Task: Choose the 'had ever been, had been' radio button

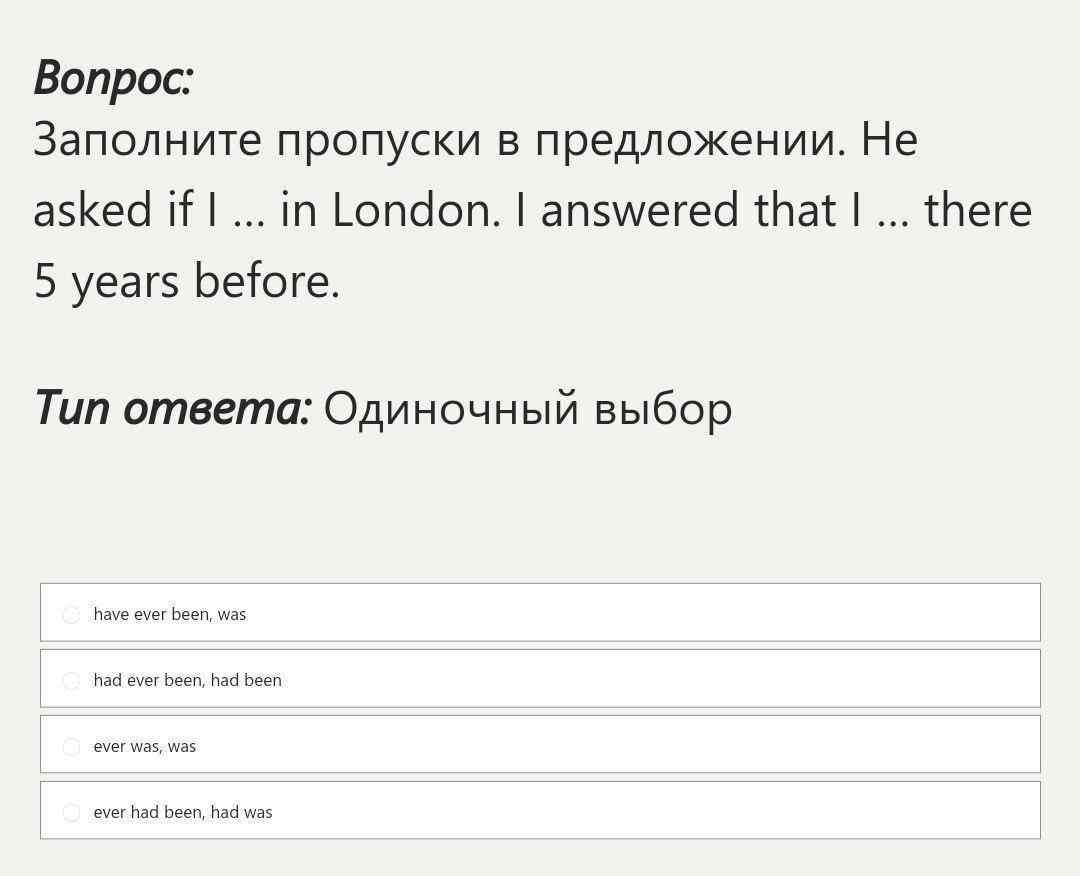Action: [x=72, y=680]
